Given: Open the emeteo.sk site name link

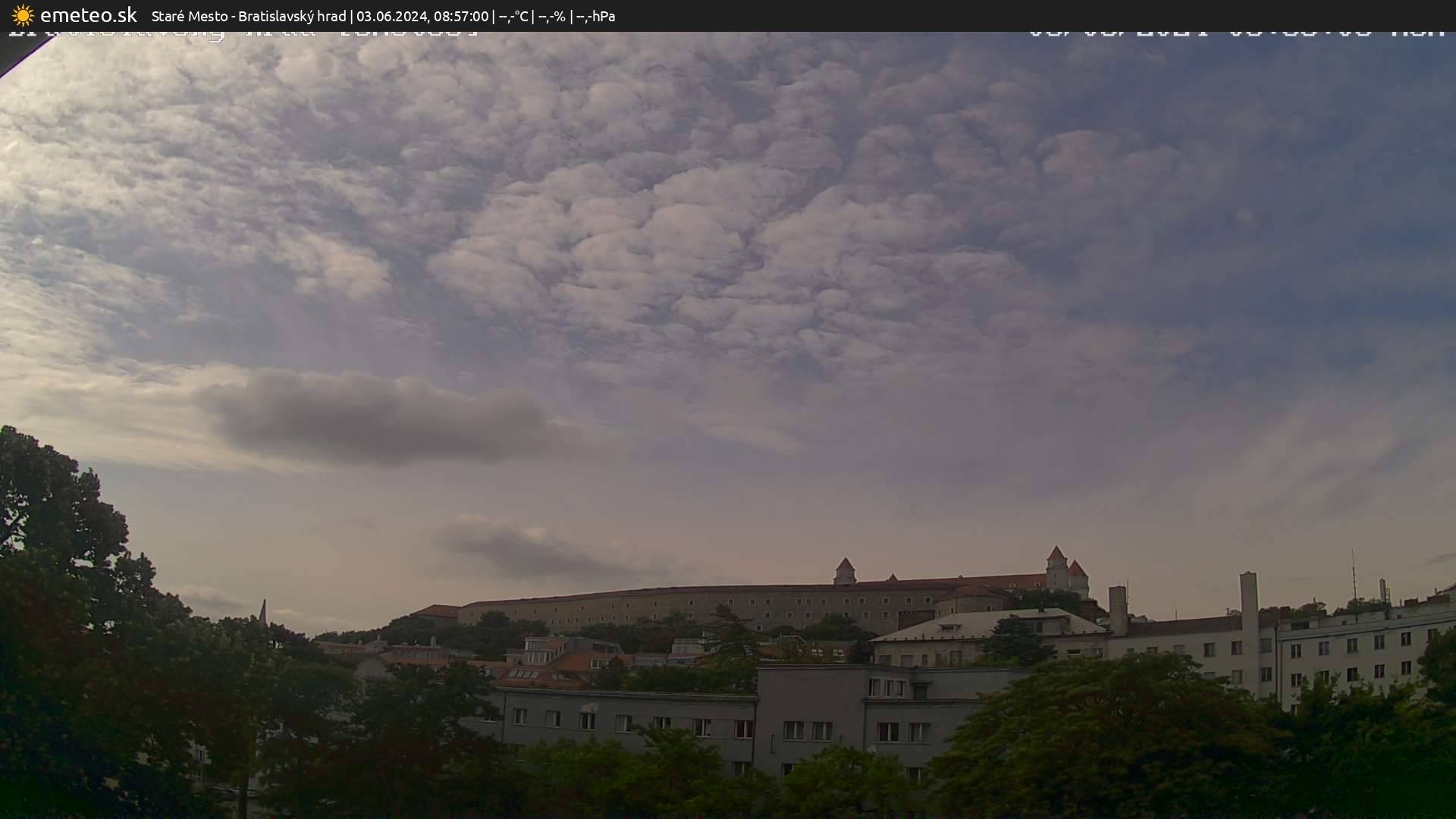Looking at the screenshot, I should (88, 15).
